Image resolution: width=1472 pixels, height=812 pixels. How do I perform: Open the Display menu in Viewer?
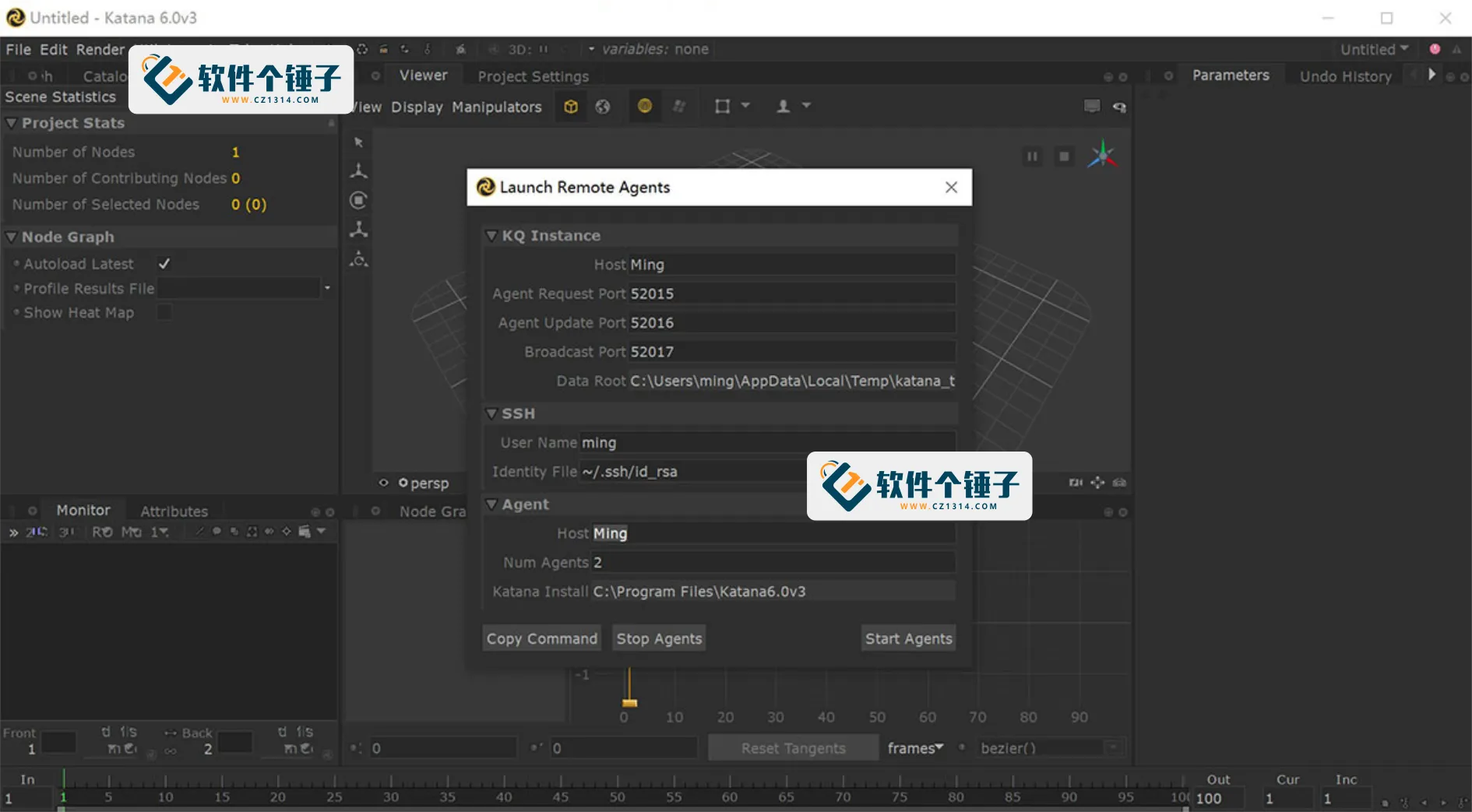click(417, 107)
